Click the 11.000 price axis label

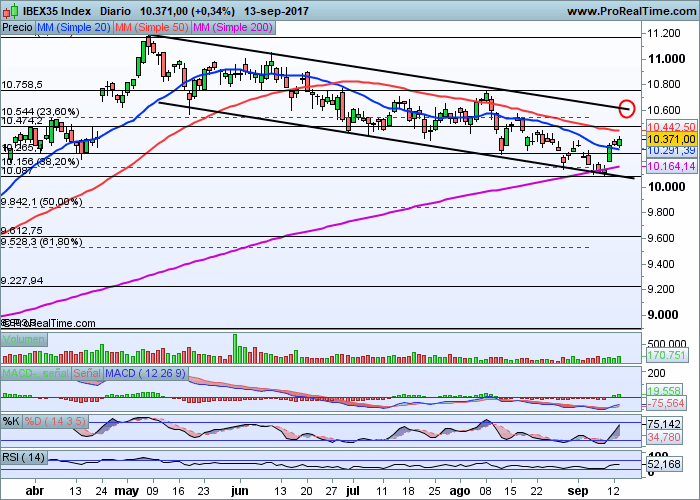[x=666, y=59]
